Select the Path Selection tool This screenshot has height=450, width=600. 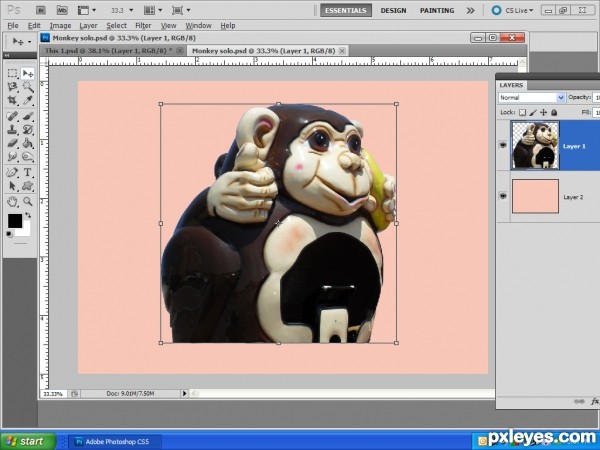[13, 186]
